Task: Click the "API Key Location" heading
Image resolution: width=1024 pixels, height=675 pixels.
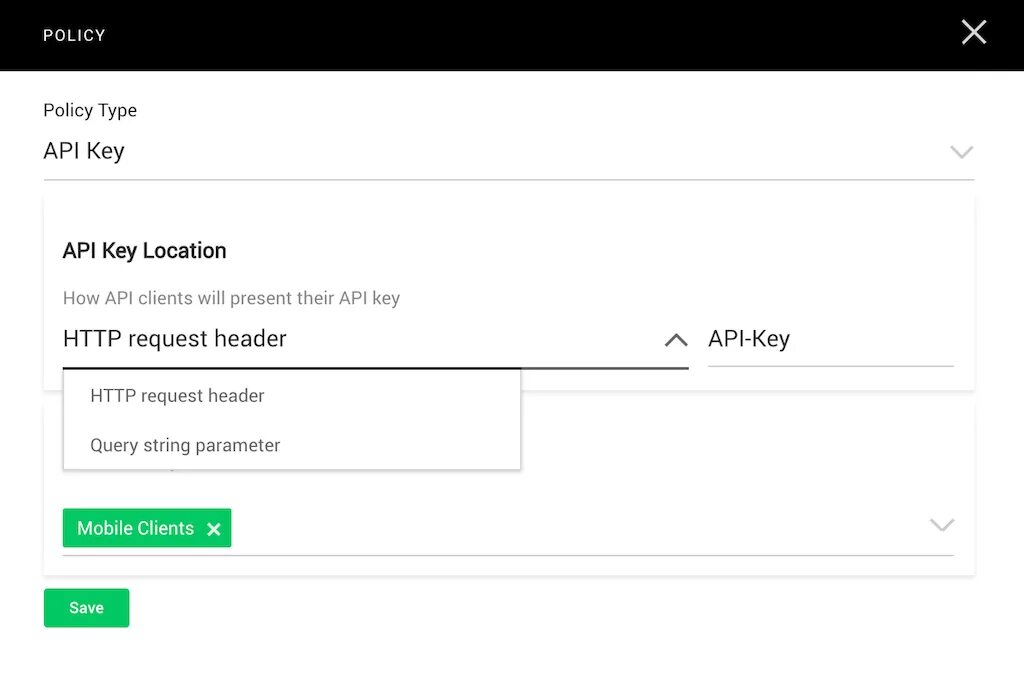Action: click(x=144, y=251)
